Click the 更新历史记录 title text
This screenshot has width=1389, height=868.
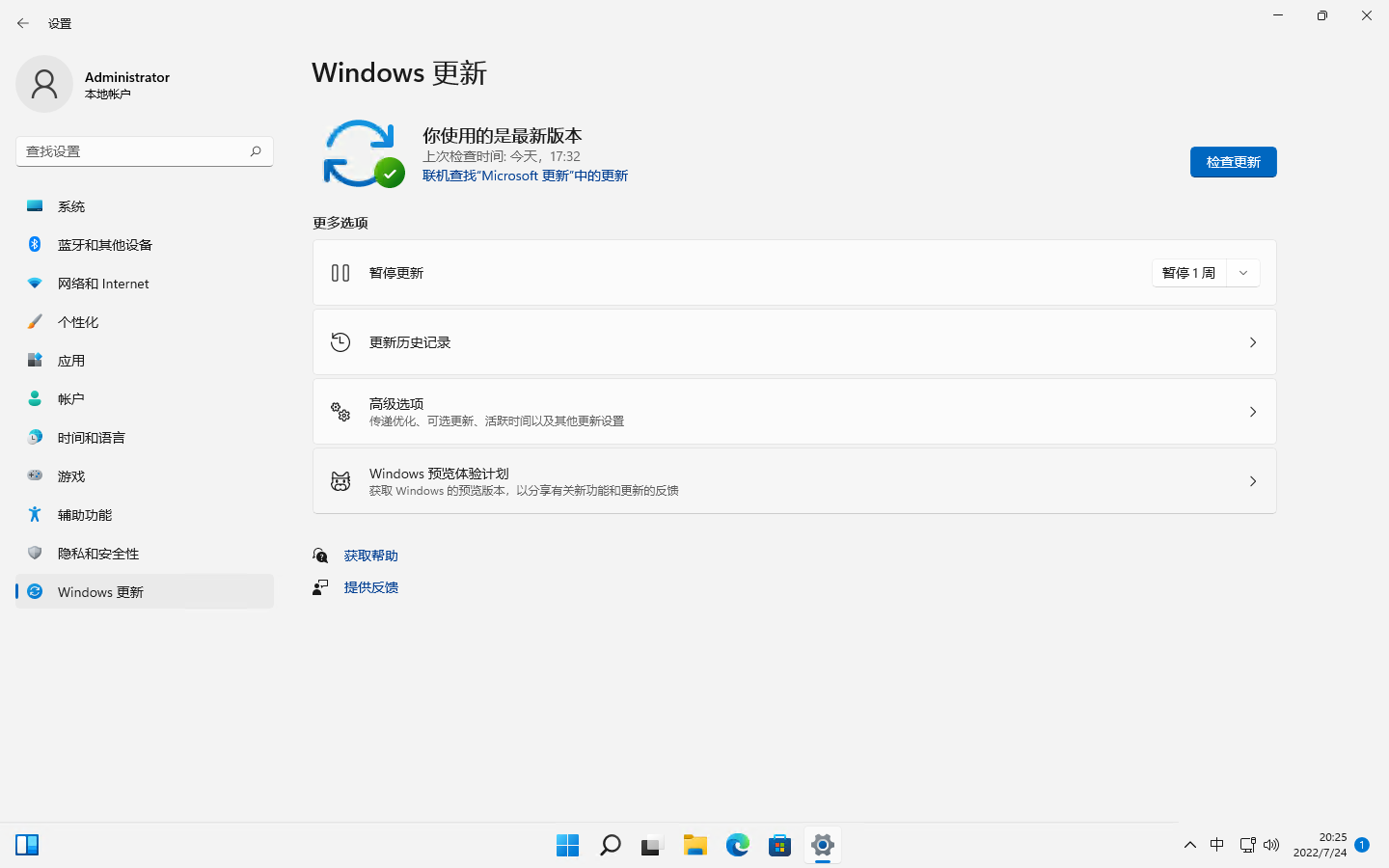(410, 342)
